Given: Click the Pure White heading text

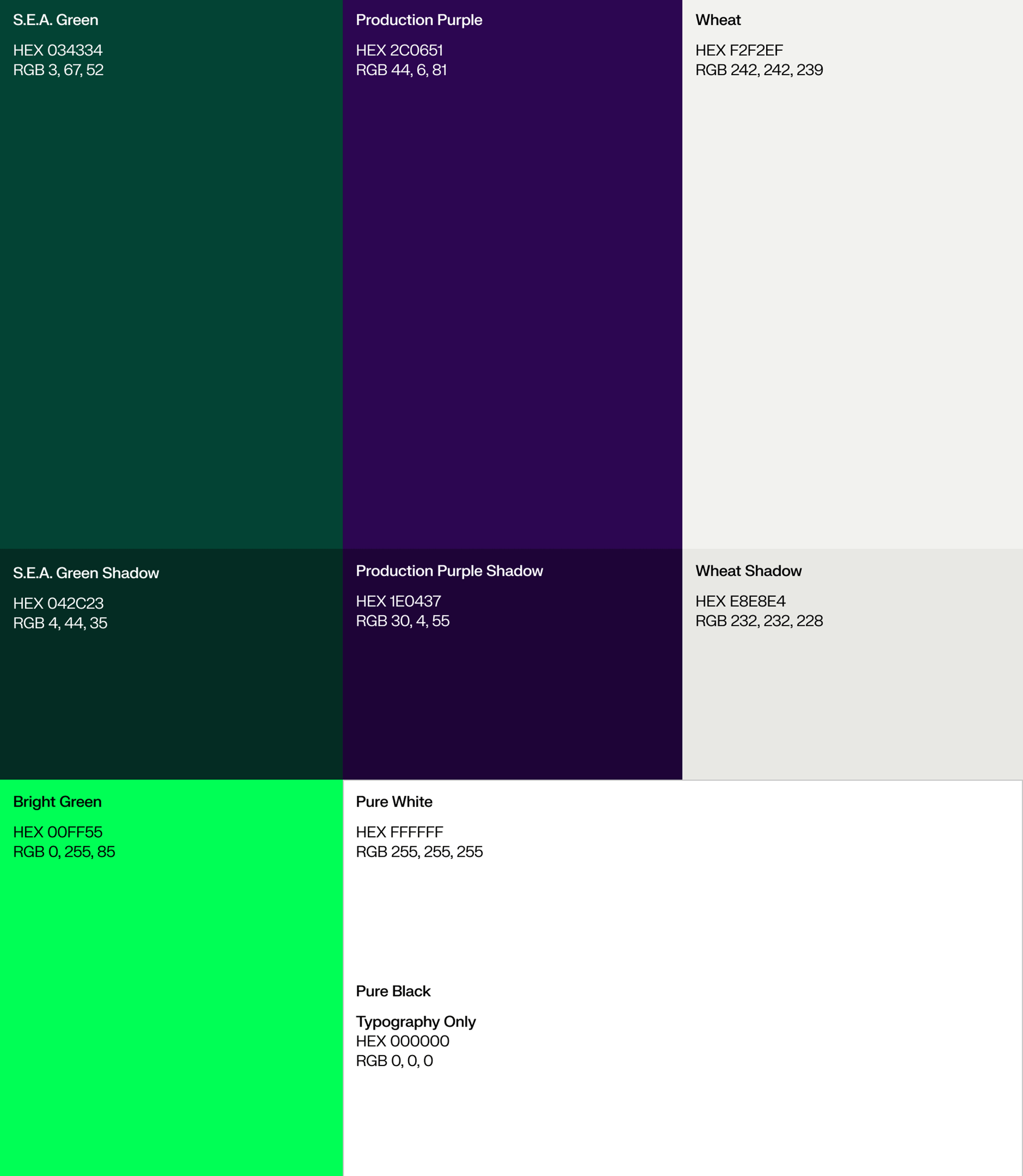Looking at the screenshot, I should point(394,802).
